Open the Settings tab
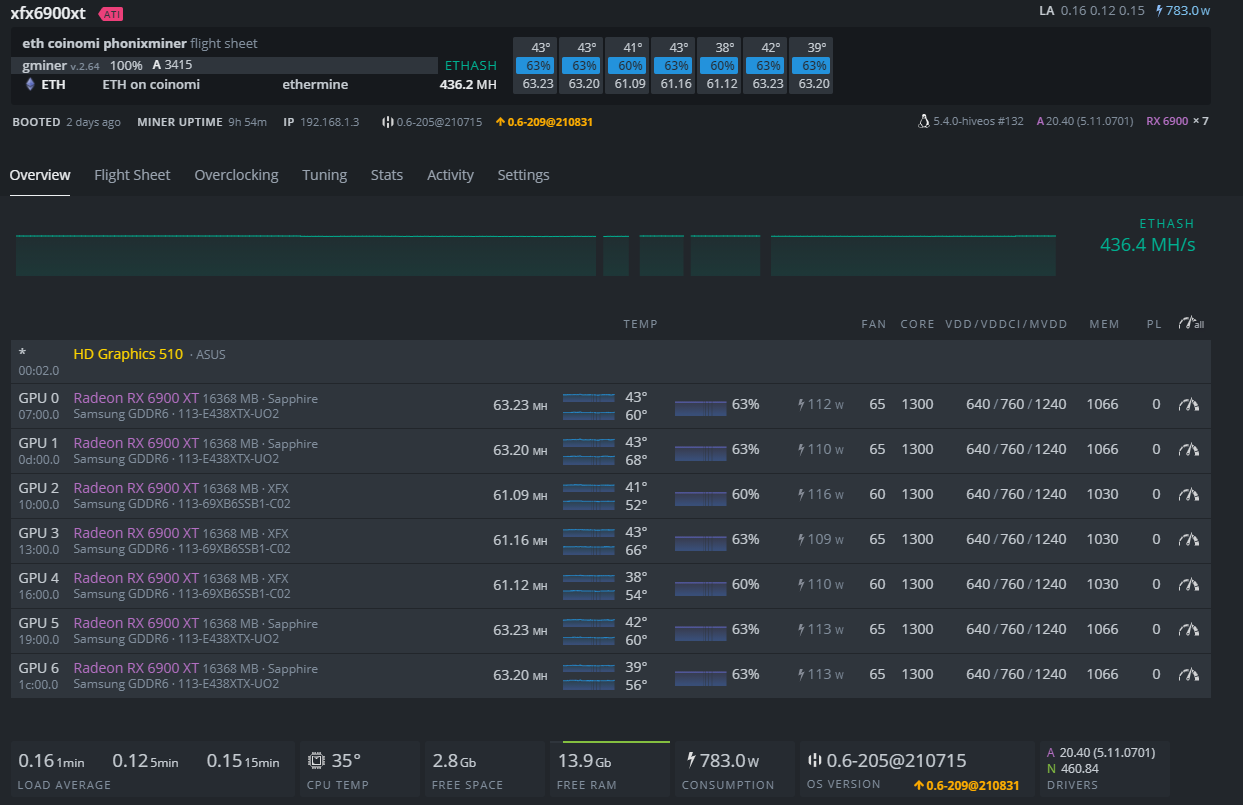Image resolution: width=1243 pixels, height=805 pixels. point(523,175)
